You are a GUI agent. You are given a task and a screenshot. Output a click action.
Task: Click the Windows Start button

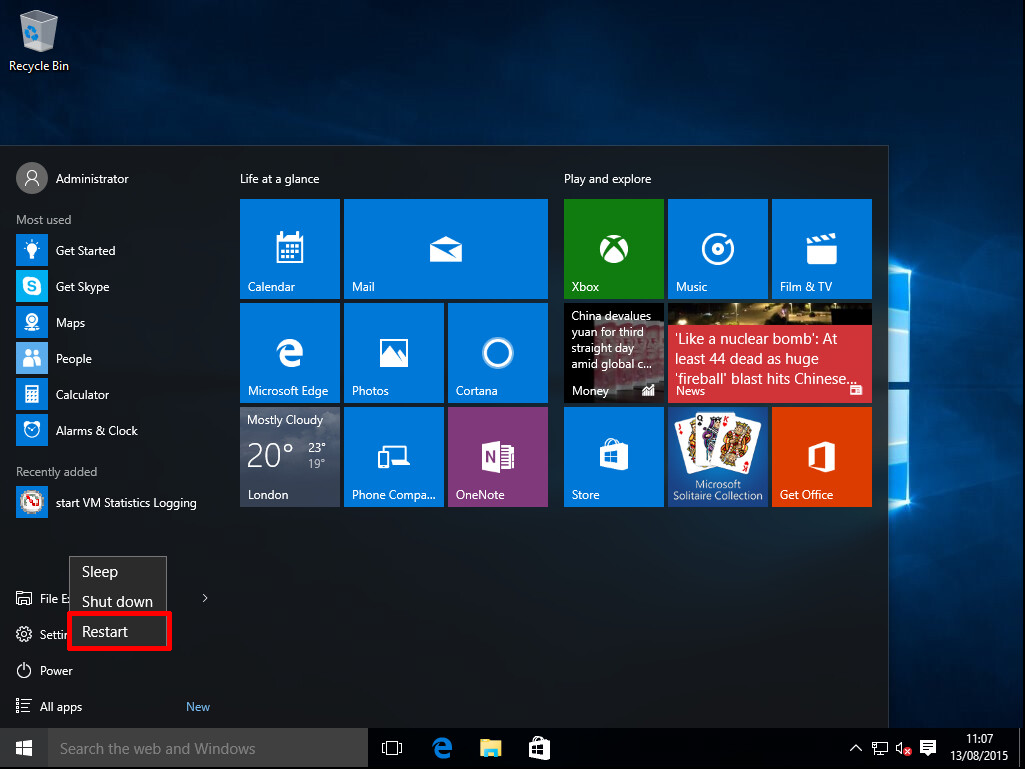click(24, 748)
